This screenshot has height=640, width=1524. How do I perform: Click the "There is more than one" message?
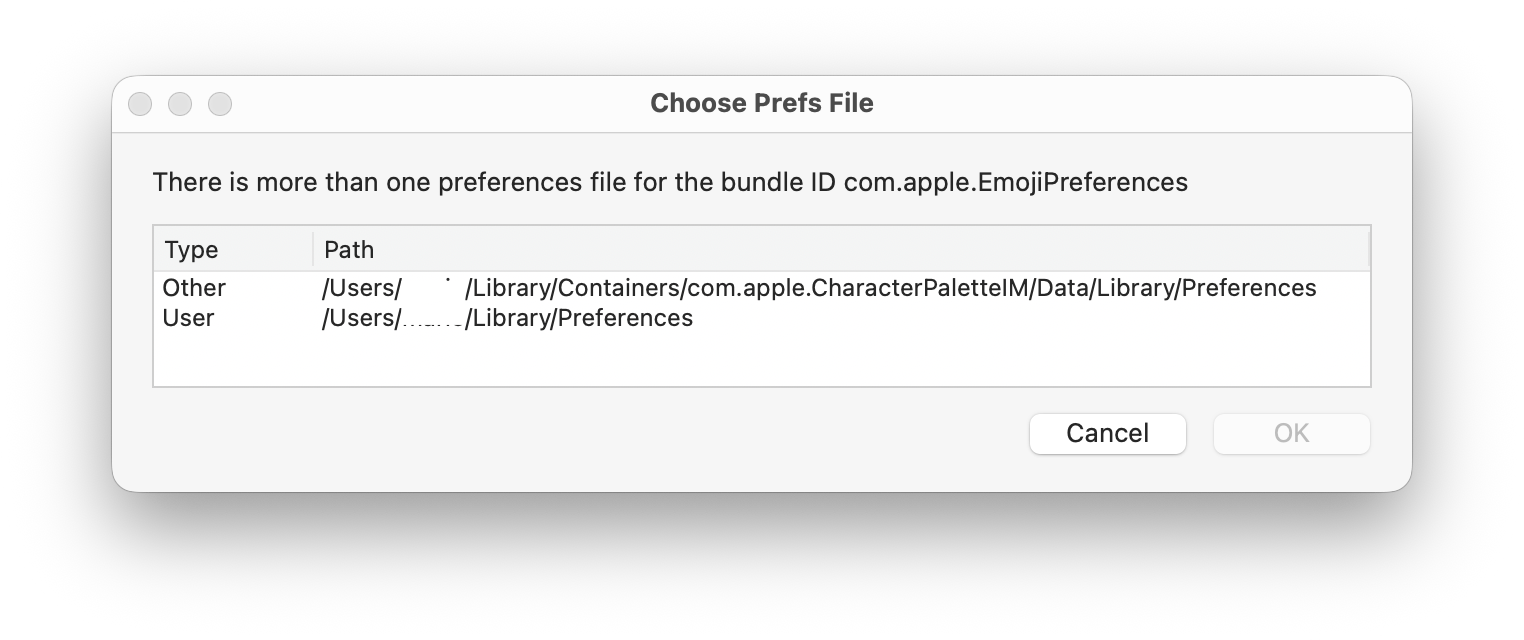coord(400,182)
